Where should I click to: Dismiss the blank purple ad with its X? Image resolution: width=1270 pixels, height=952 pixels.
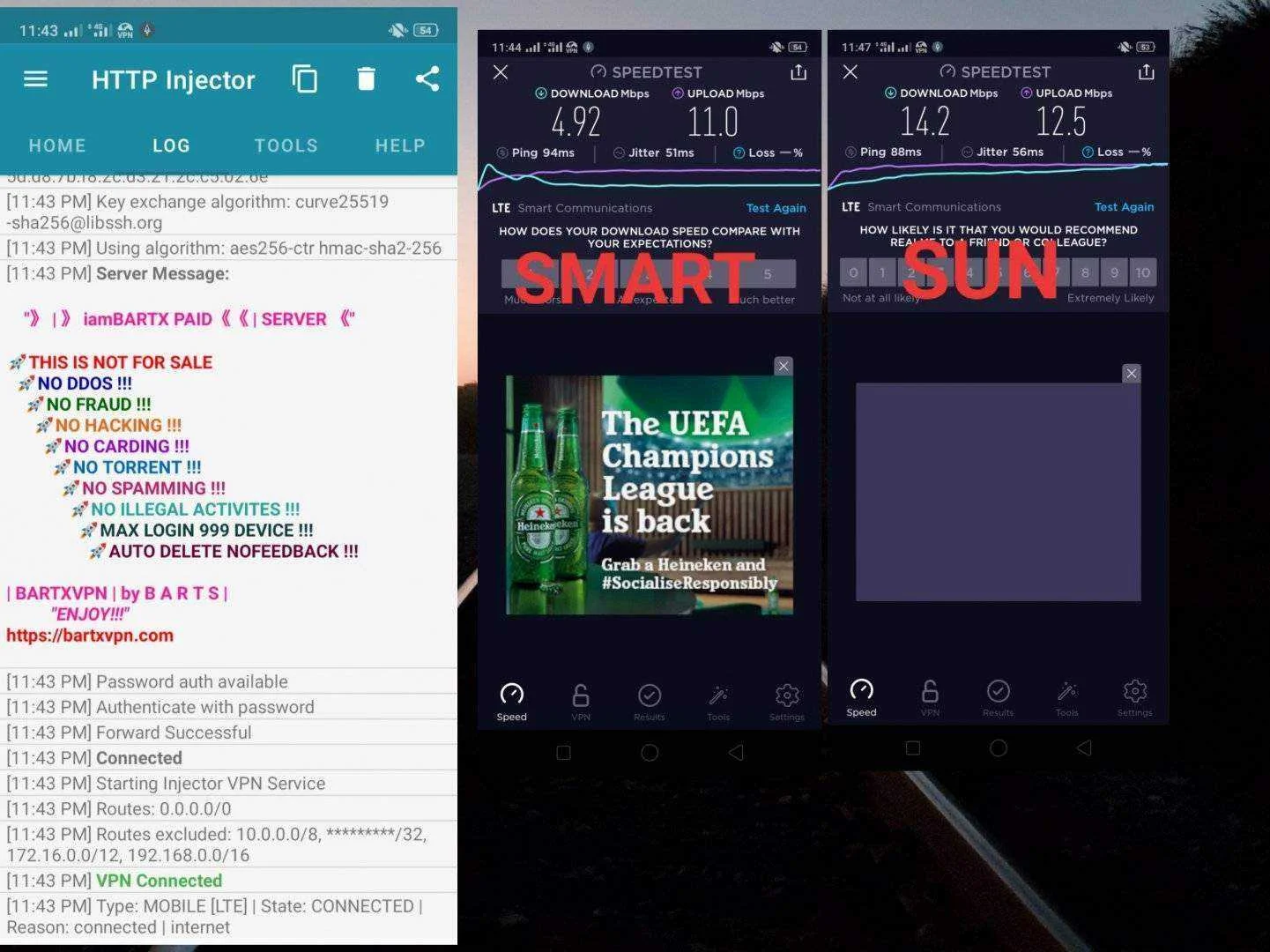(x=1132, y=374)
